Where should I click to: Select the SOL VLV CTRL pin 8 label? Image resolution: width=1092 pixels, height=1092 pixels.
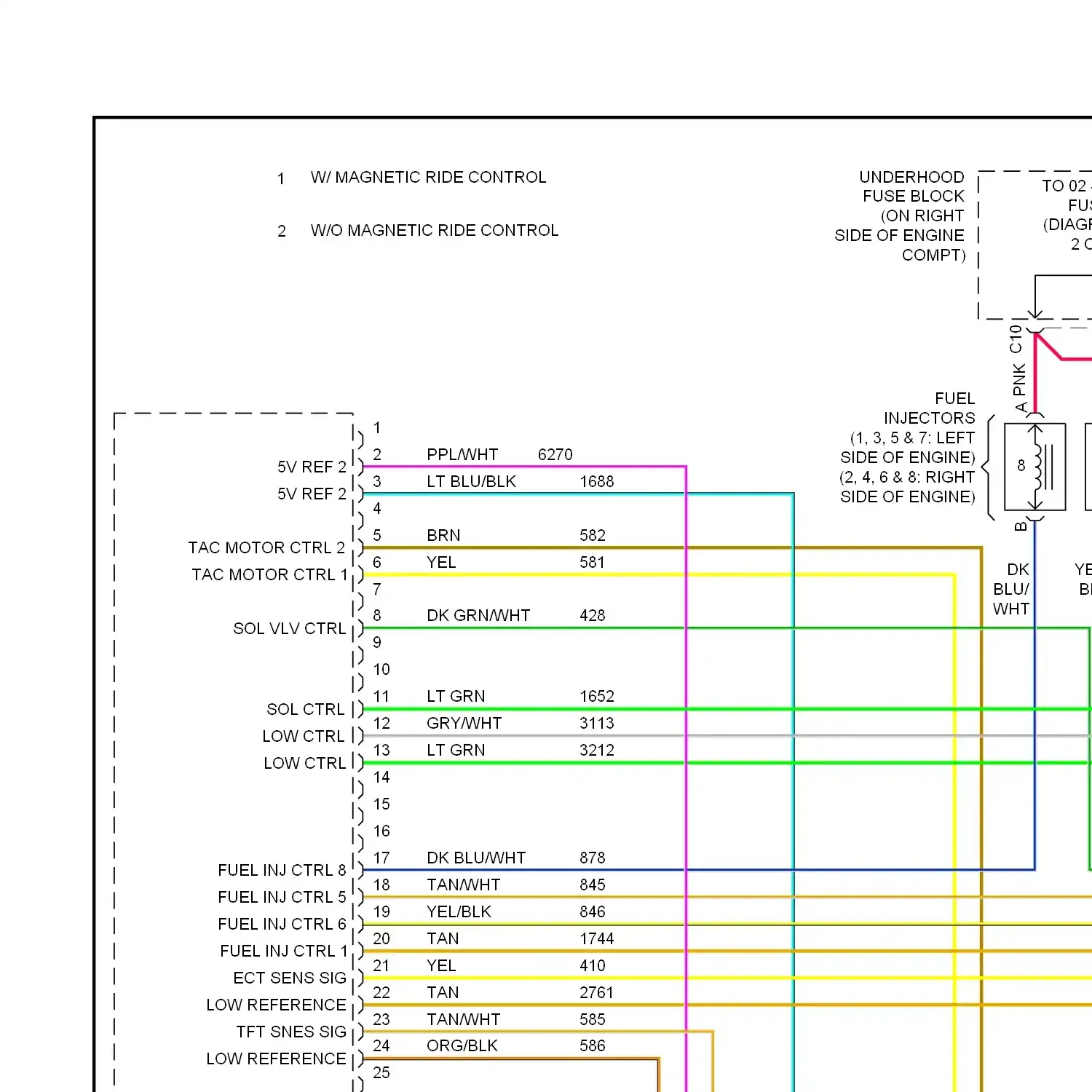289,628
